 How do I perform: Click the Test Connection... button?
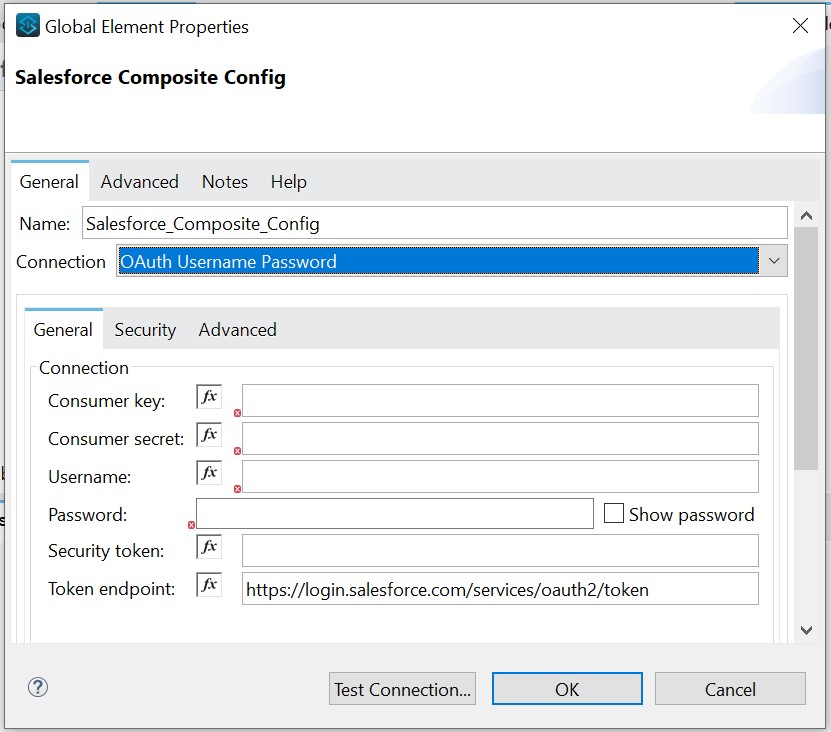(402, 689)
